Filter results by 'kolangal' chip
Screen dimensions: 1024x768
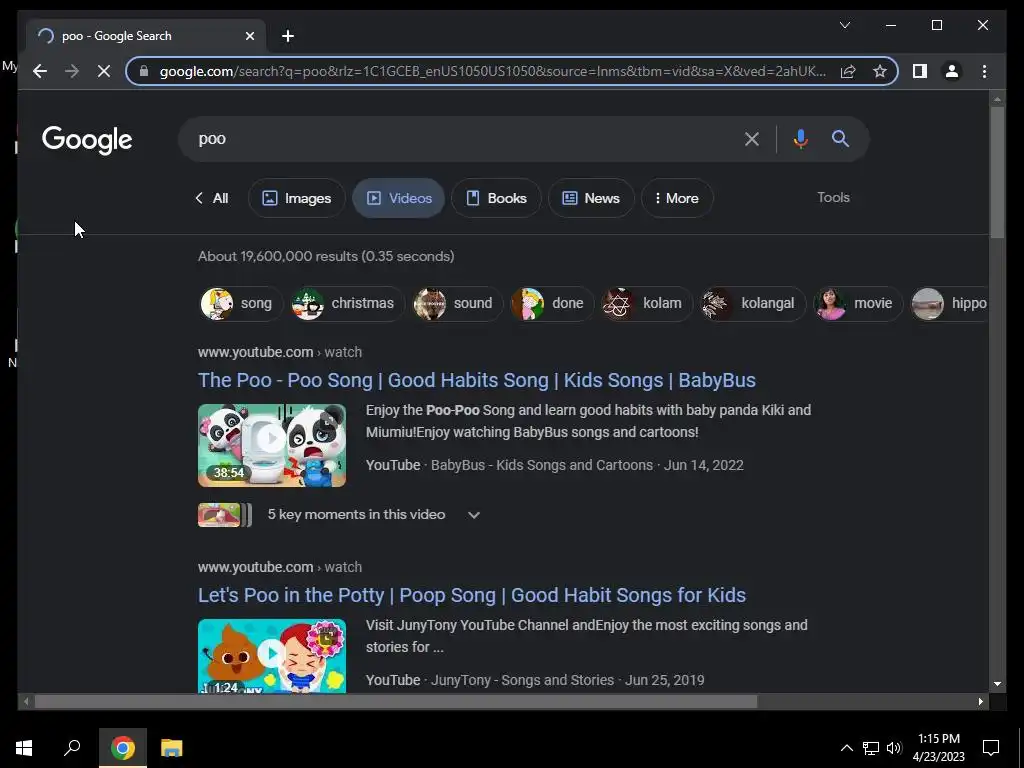point(752,303)
